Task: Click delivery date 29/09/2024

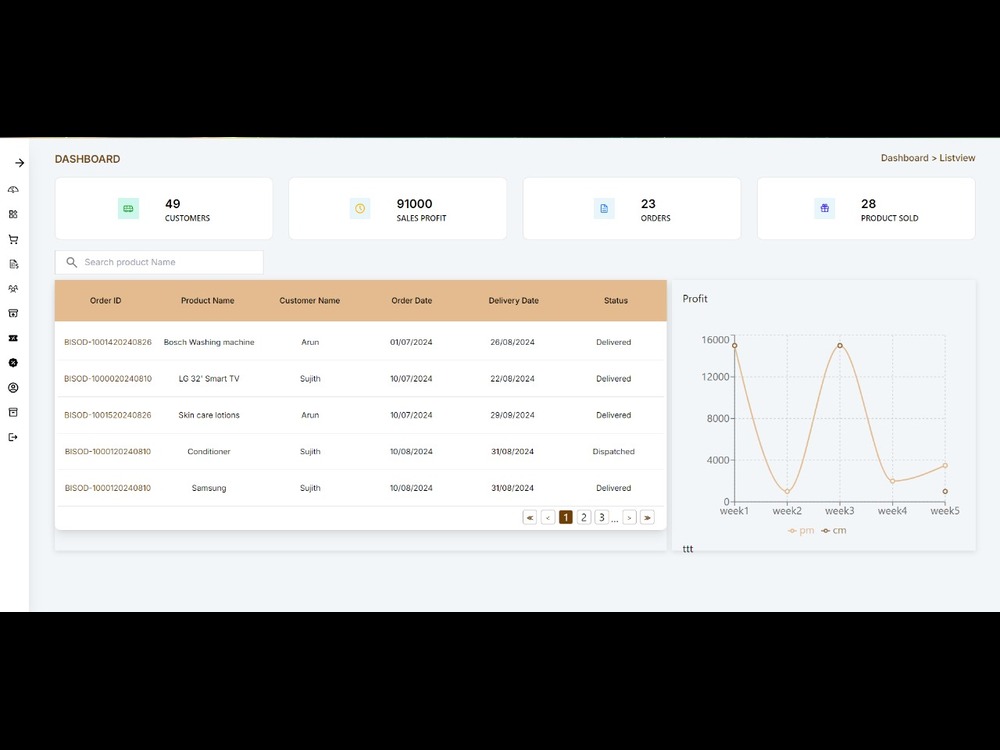Action: [x=513, y=415]
